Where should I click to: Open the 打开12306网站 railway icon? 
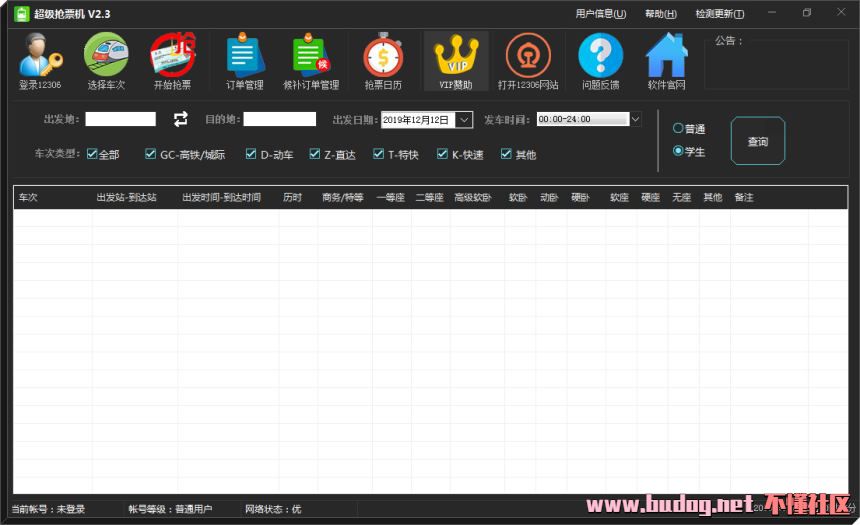[528, 61]
